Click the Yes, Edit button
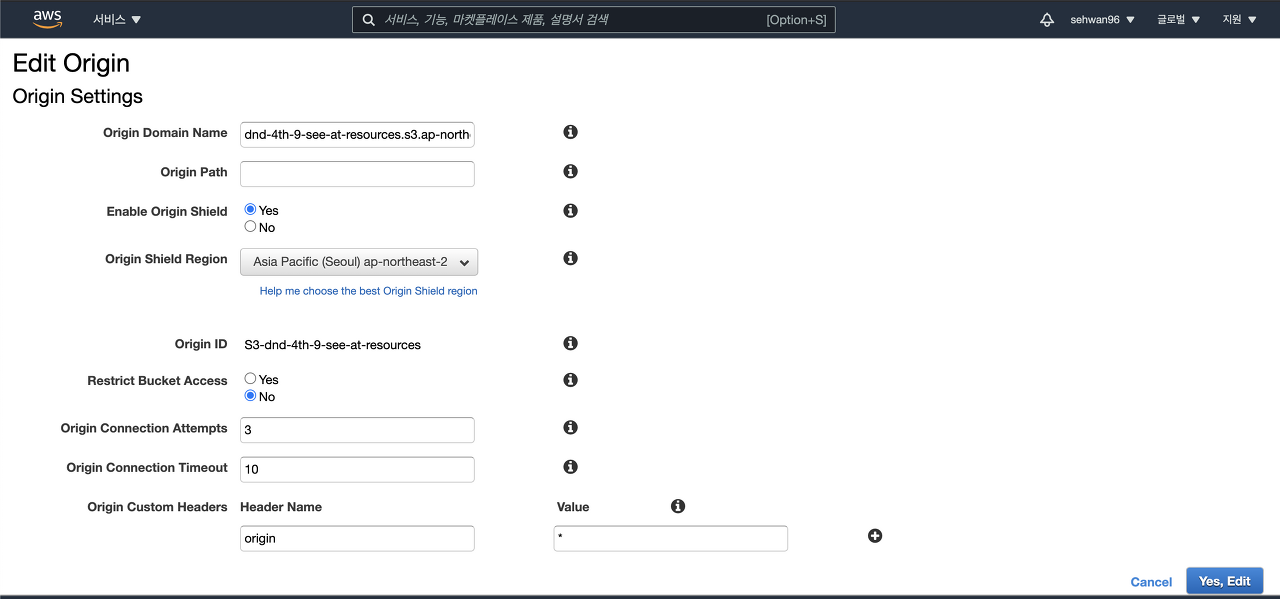This screenshot has width=1280, height=599. [1225, 581]
